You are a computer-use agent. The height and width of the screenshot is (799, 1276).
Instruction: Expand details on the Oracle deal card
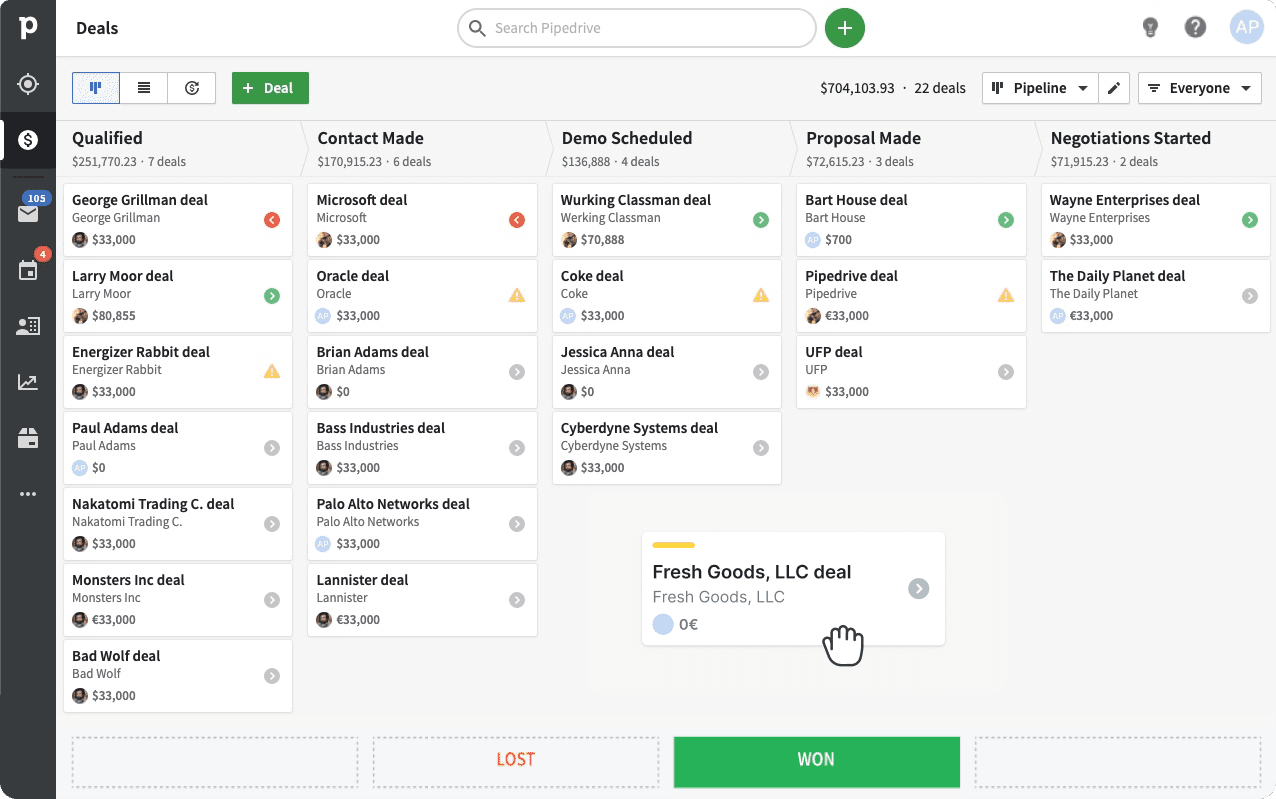click(516, 295)
